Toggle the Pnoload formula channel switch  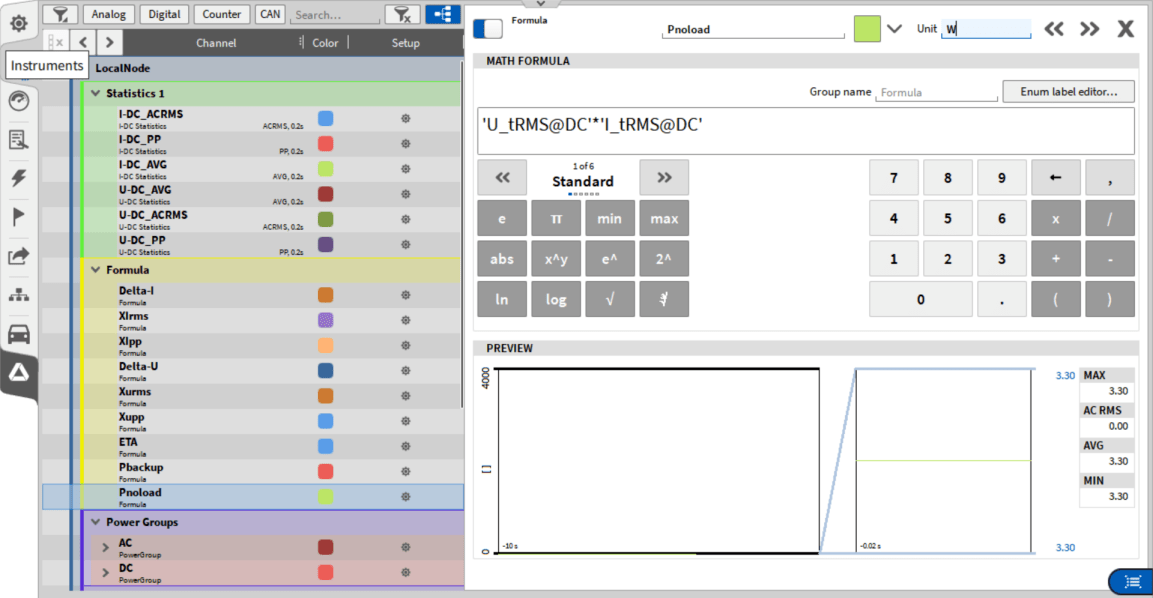tap(488, 28)
